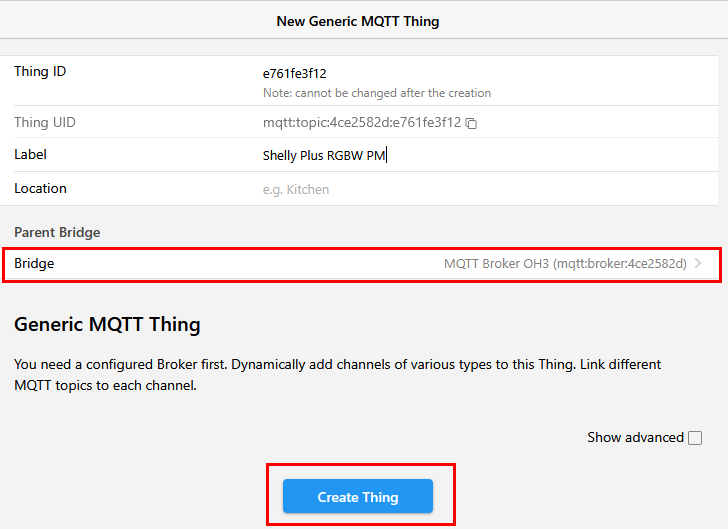Click the Thing UID value text
The height and width of the screenshot is (529, 728).
361,123
